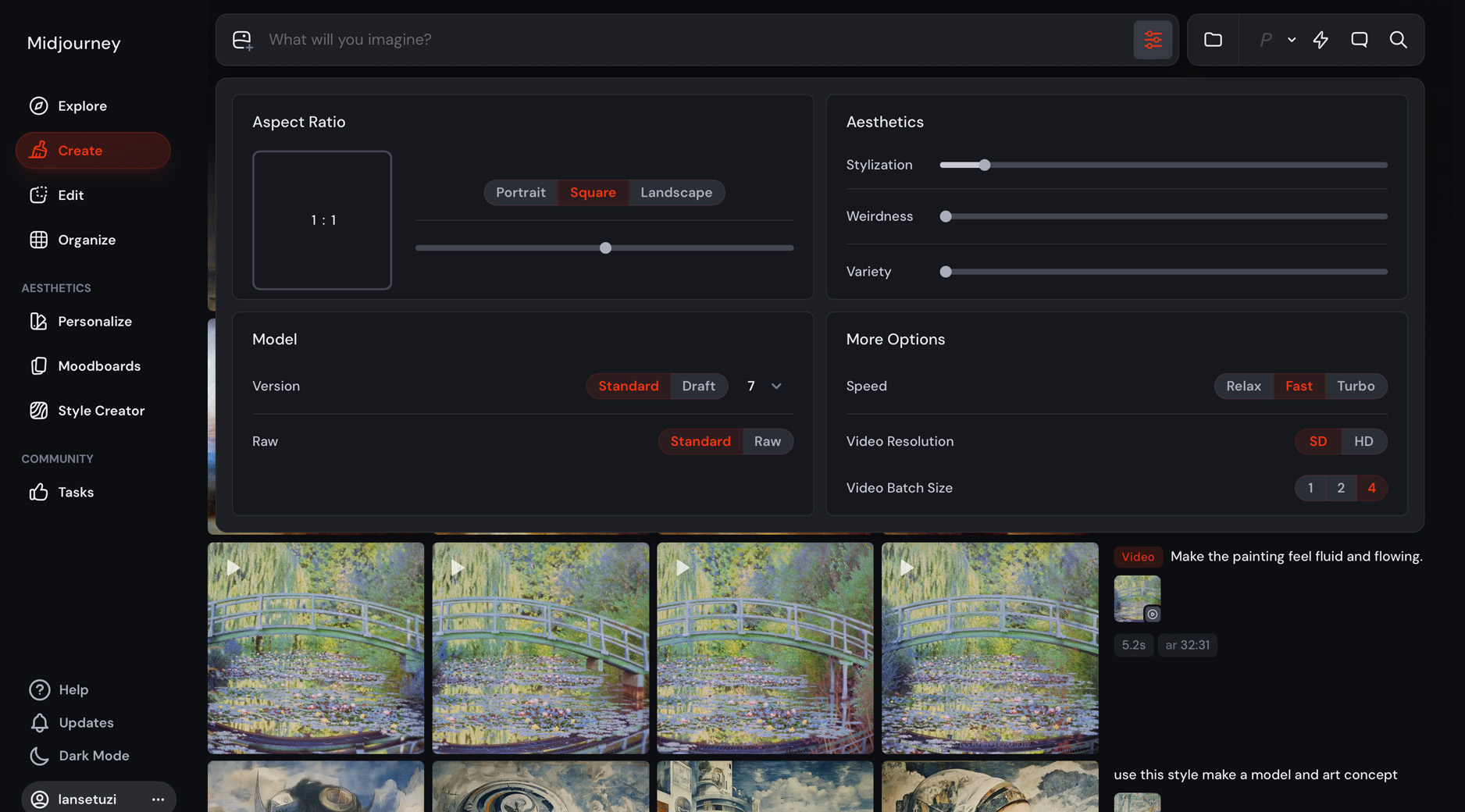Click the reference image badge on thumbnail

point(1152,614)
